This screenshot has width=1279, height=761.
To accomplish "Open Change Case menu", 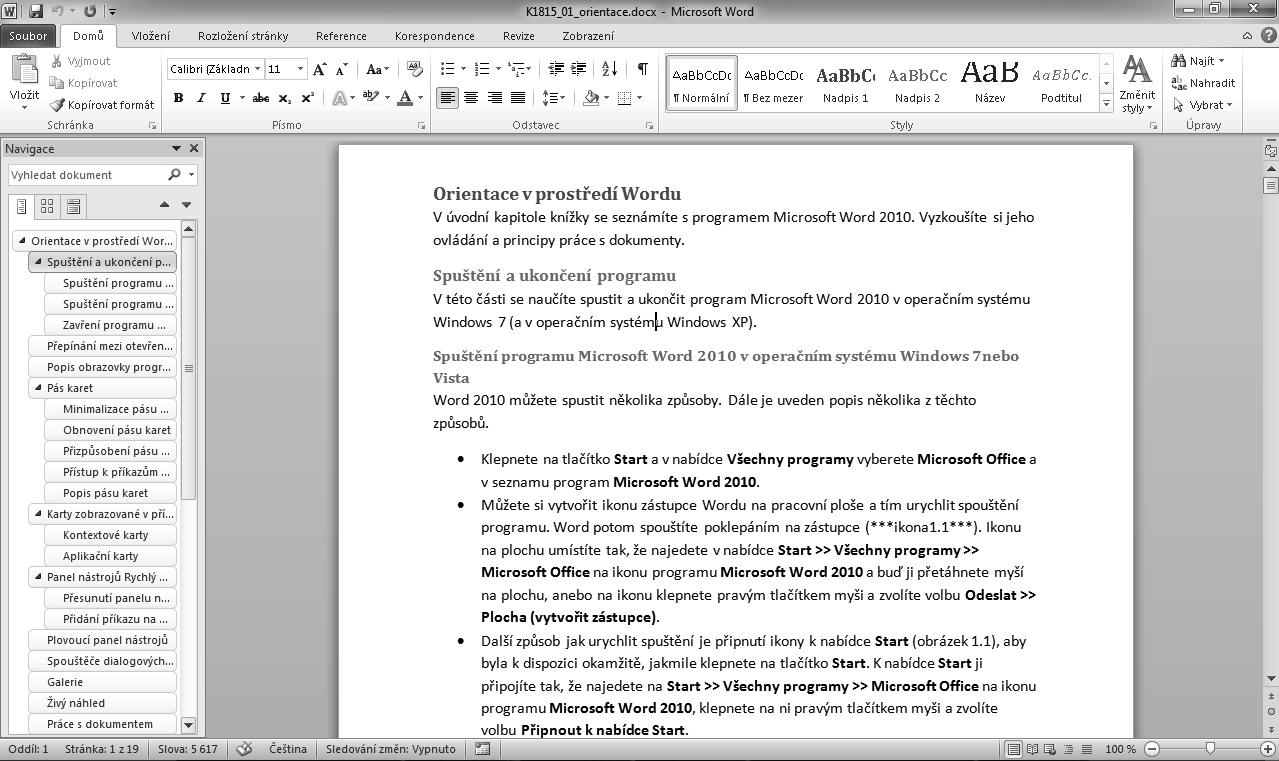I will click(x=377, y=69).
